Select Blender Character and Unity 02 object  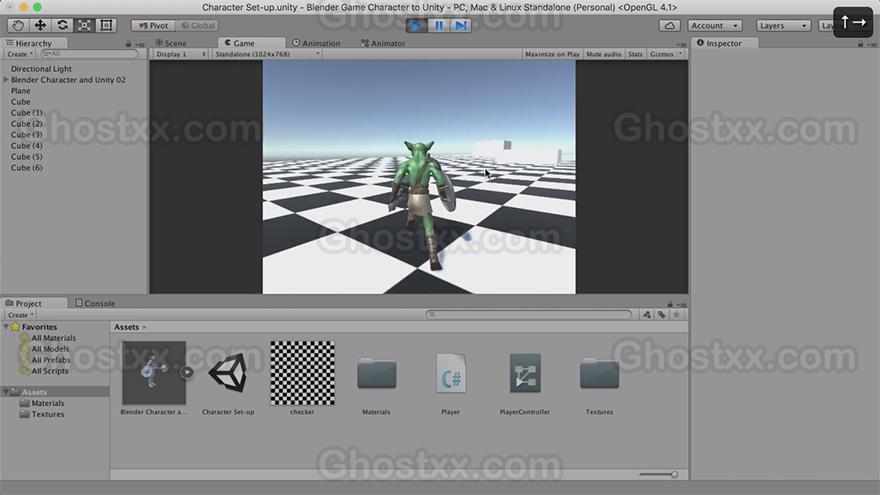(68, 80)
